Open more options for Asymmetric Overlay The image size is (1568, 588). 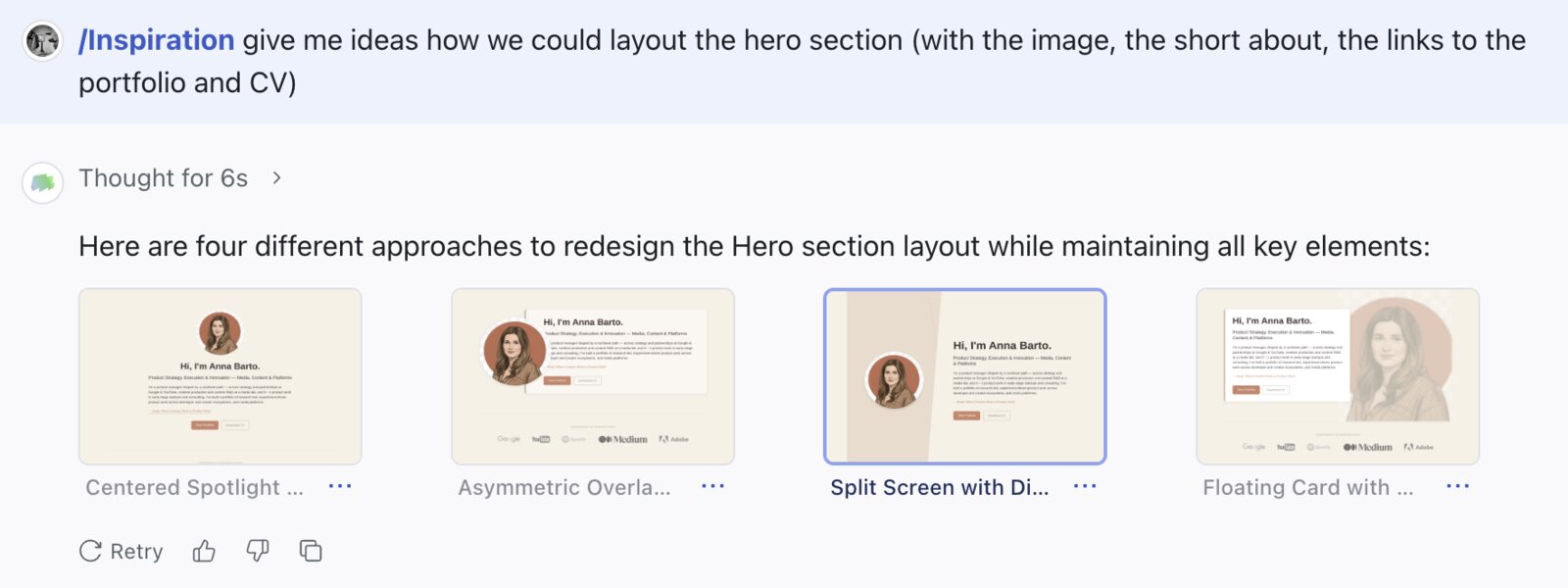[x=712, y=486]
